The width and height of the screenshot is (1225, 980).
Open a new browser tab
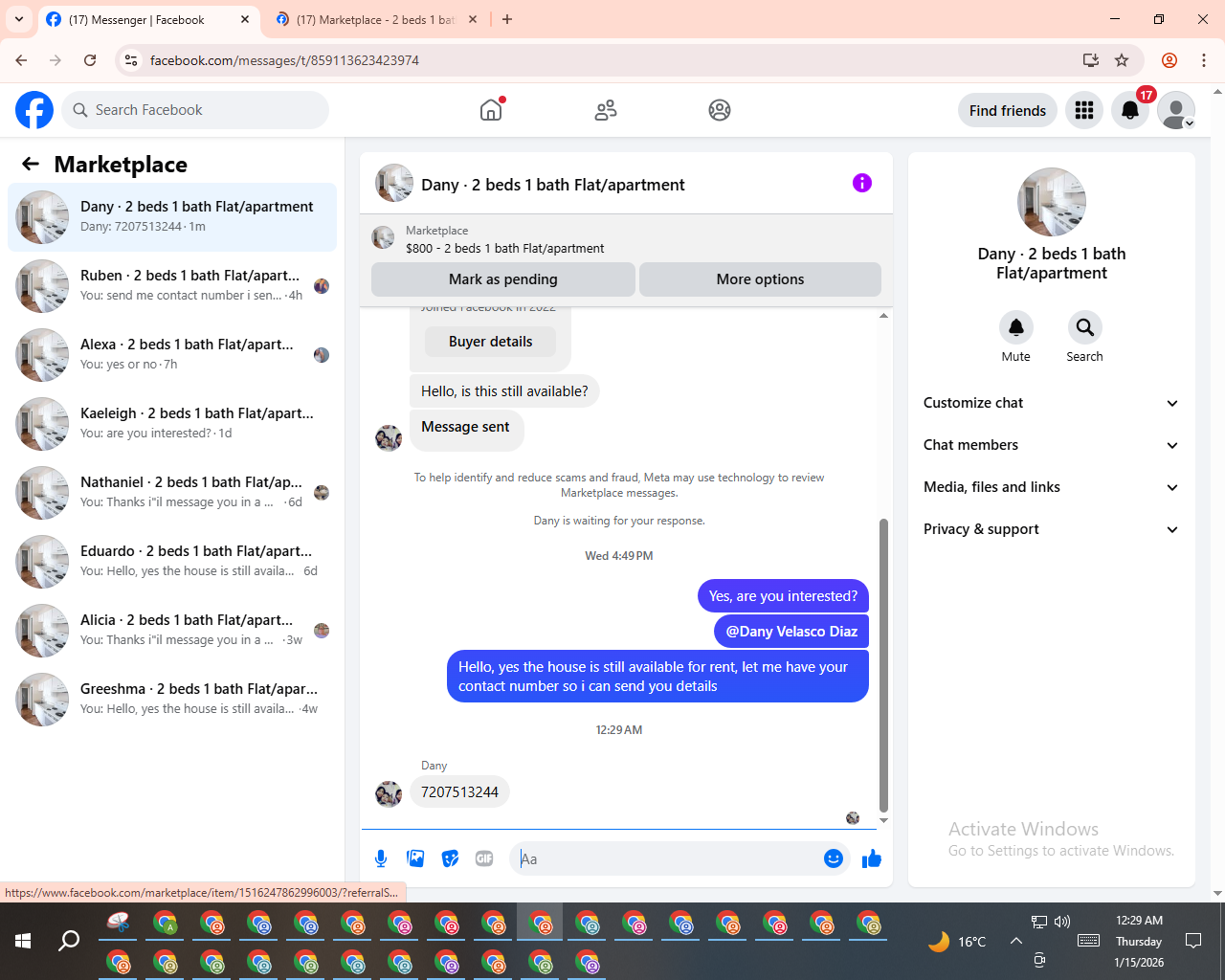(x=507, y=19)
